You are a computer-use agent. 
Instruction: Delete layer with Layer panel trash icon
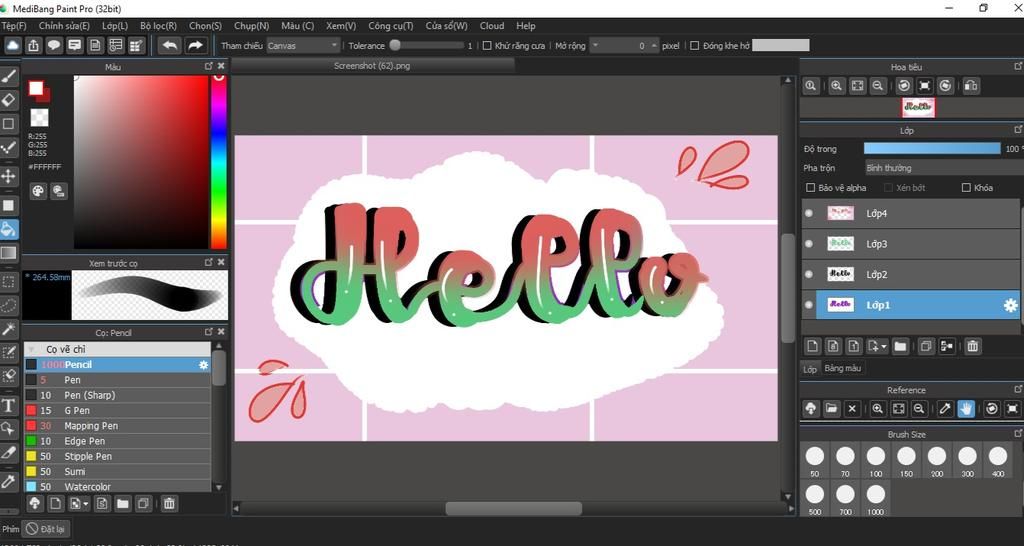click(x=972, y=346)
